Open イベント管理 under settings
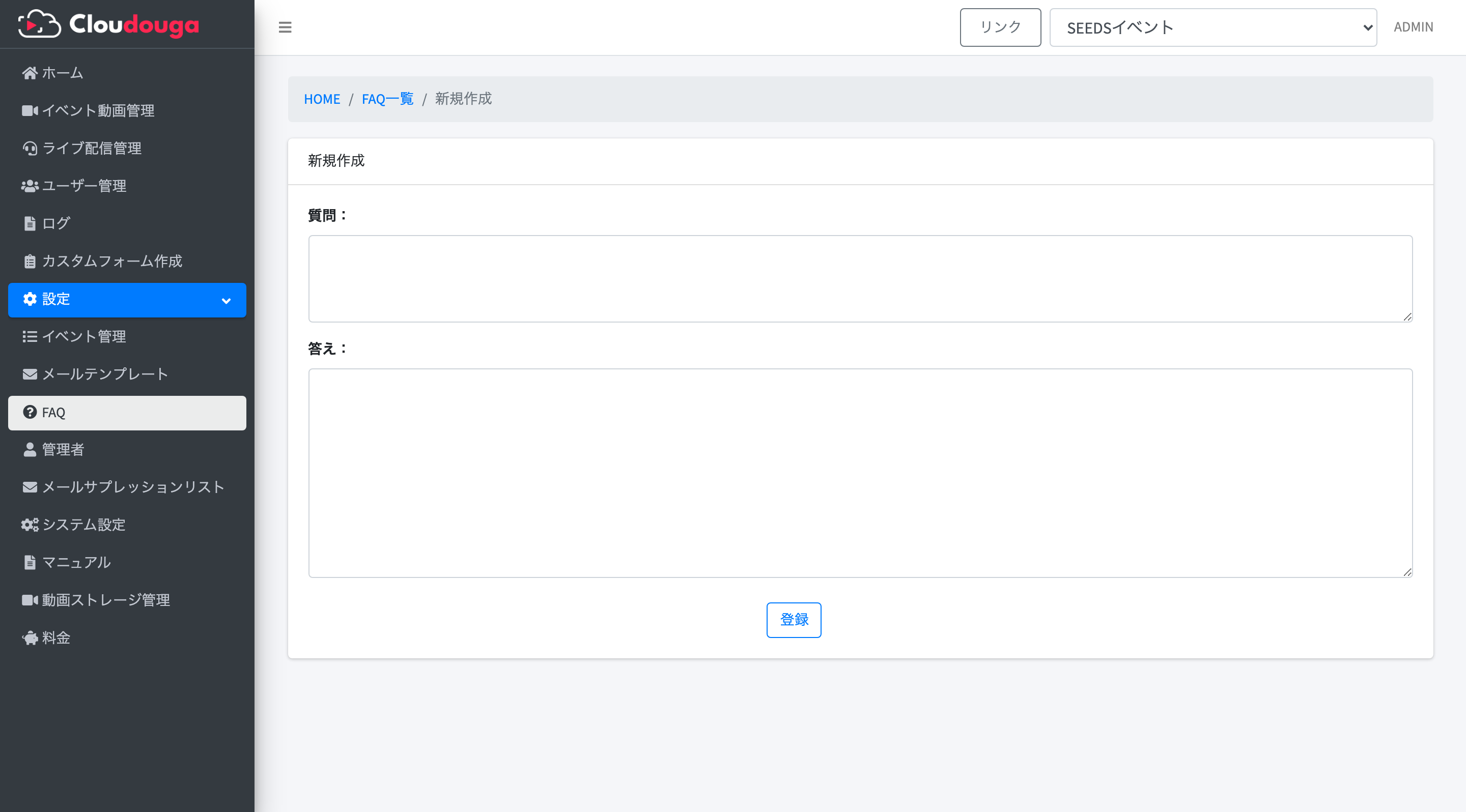The height and width of the screenshot is (812, 1466). coord(127,337)
